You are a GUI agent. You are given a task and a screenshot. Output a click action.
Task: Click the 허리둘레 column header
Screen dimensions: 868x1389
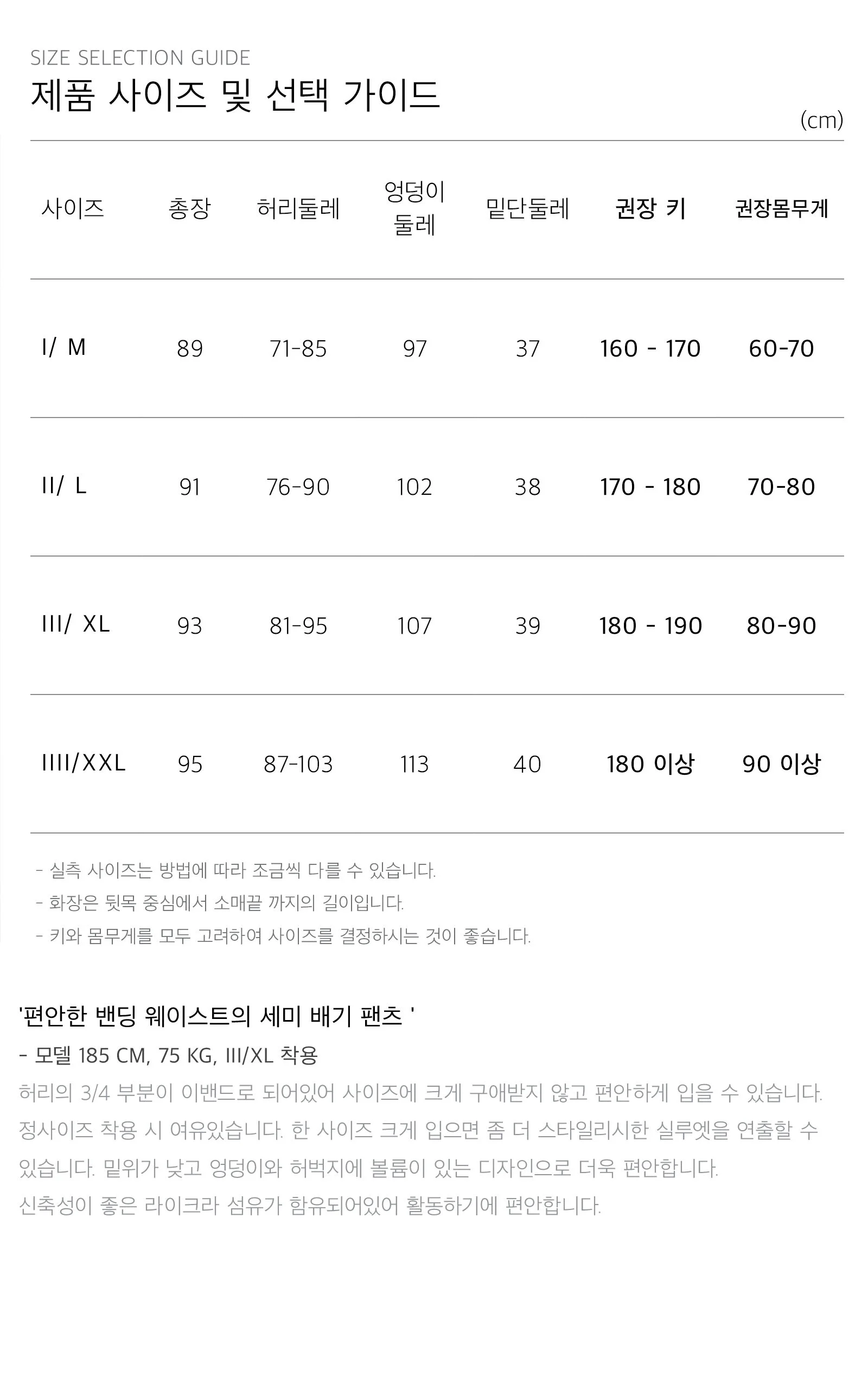click(298, 208)
